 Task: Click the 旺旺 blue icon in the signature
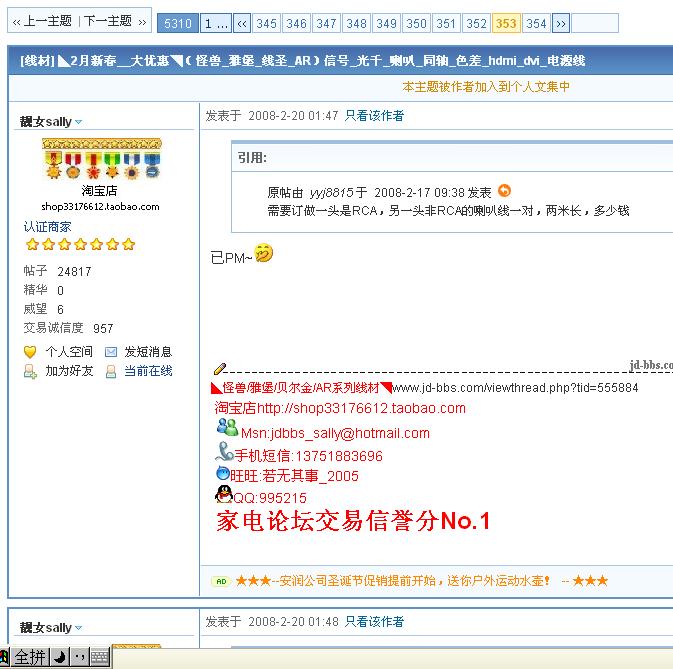223,474
